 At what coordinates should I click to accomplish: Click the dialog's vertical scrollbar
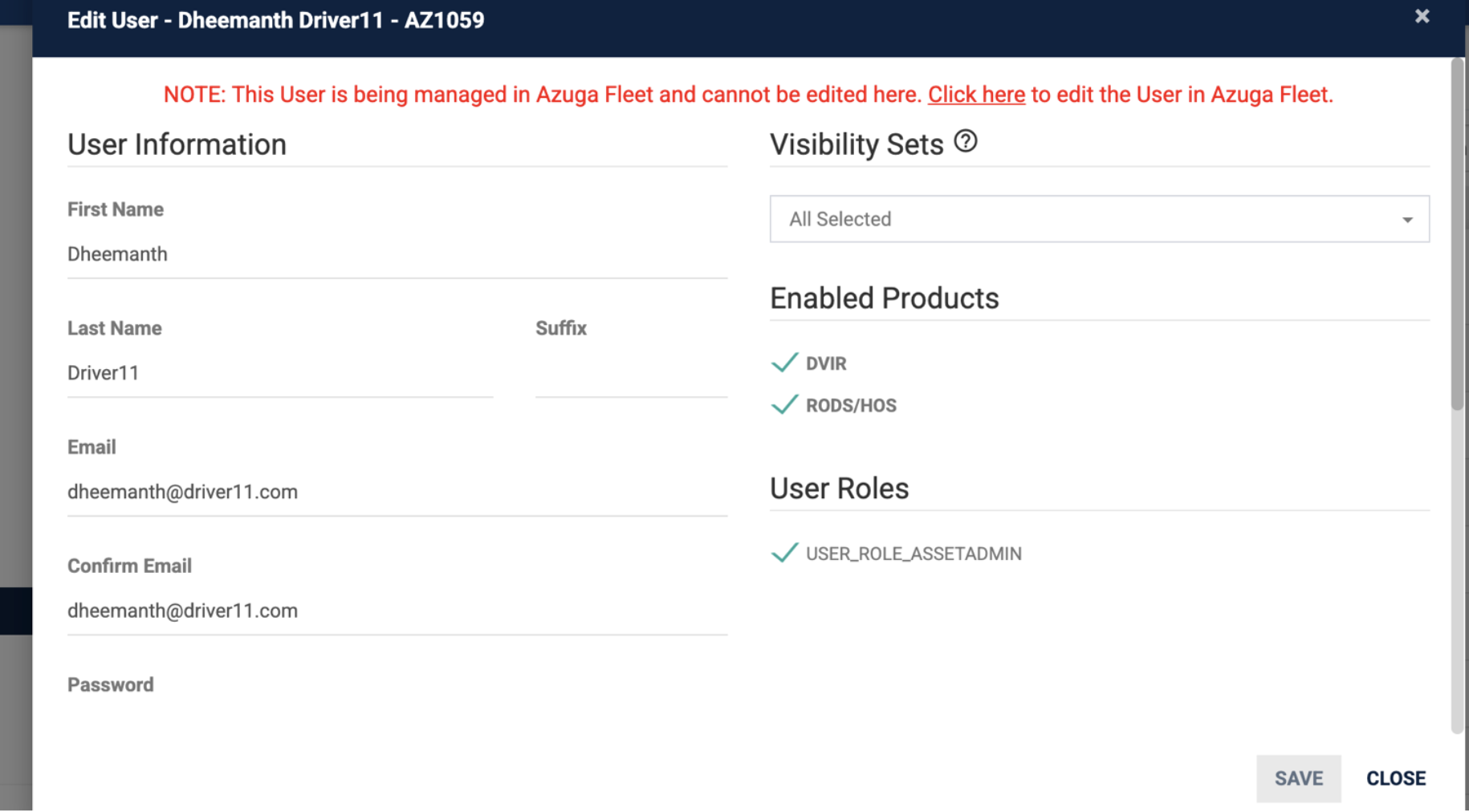(x=1457, y=241)
